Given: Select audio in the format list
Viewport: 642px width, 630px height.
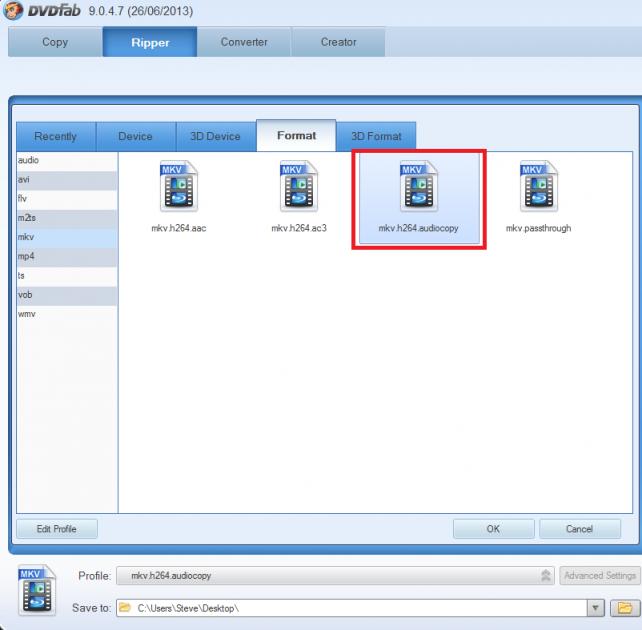Looking at the screenshot, I should 67,160.
